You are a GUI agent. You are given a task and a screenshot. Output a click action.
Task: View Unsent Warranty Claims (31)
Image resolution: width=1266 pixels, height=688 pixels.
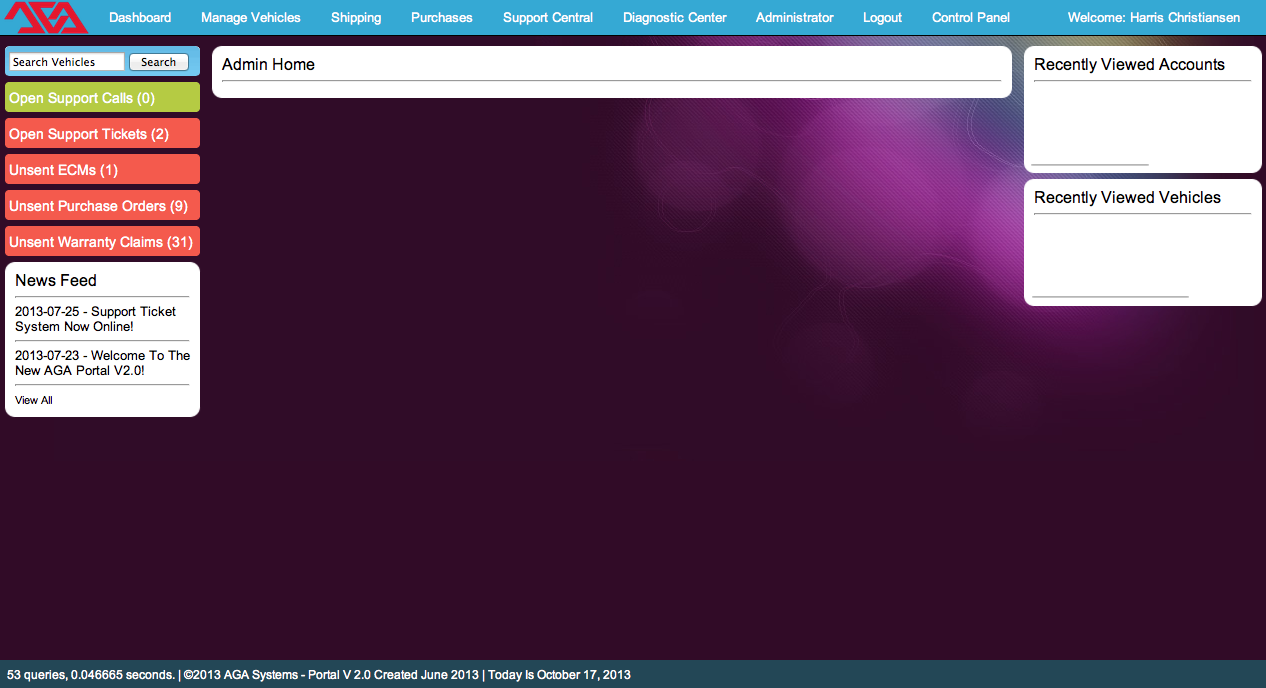pos(101,242)
